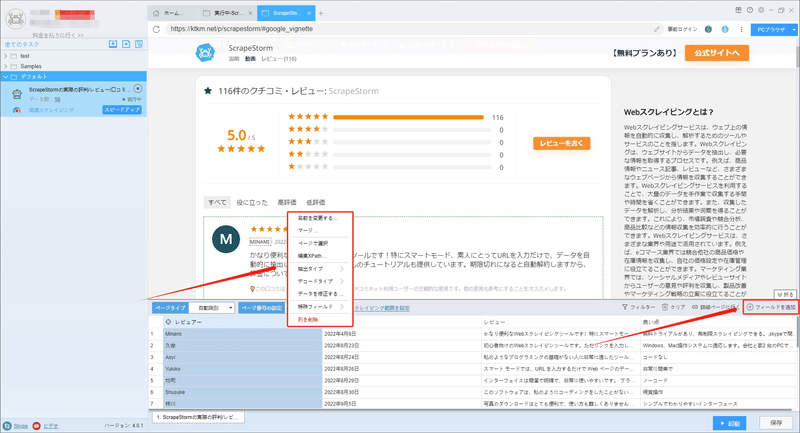Close the 実行中-Scr tab
The width and height of the screenshot is (800, 433).
pos(250,13)
